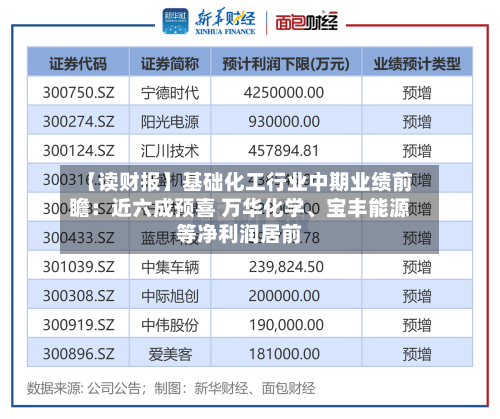Click the value 200000.00
Viewport: 500px width, 419px height.
pyautogui.click(x=284, y=296)
